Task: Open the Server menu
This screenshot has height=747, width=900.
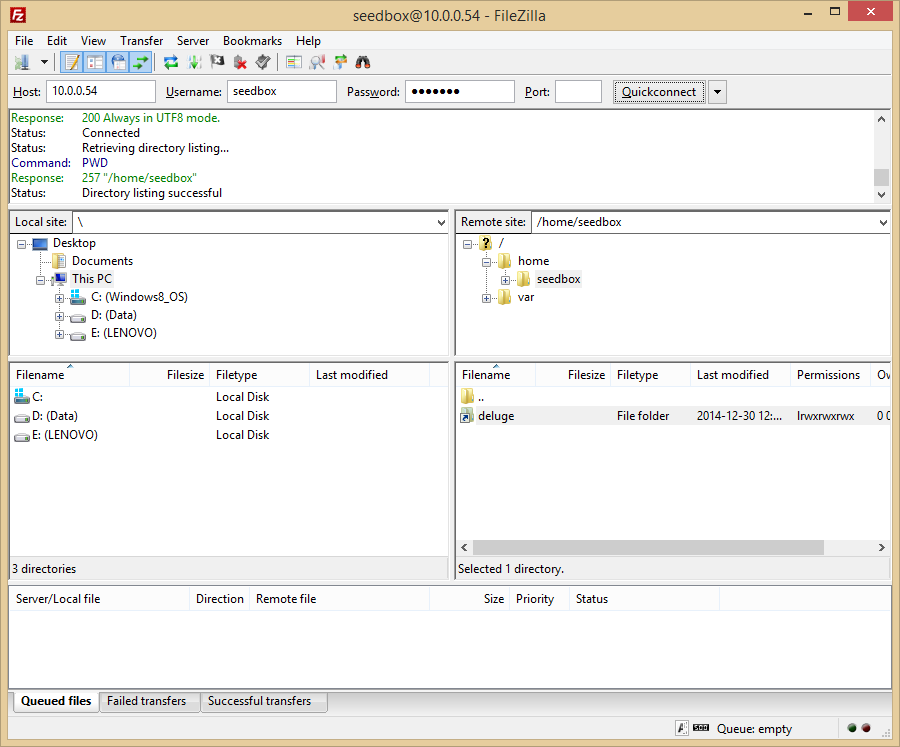Action: [x=193, y=41]
